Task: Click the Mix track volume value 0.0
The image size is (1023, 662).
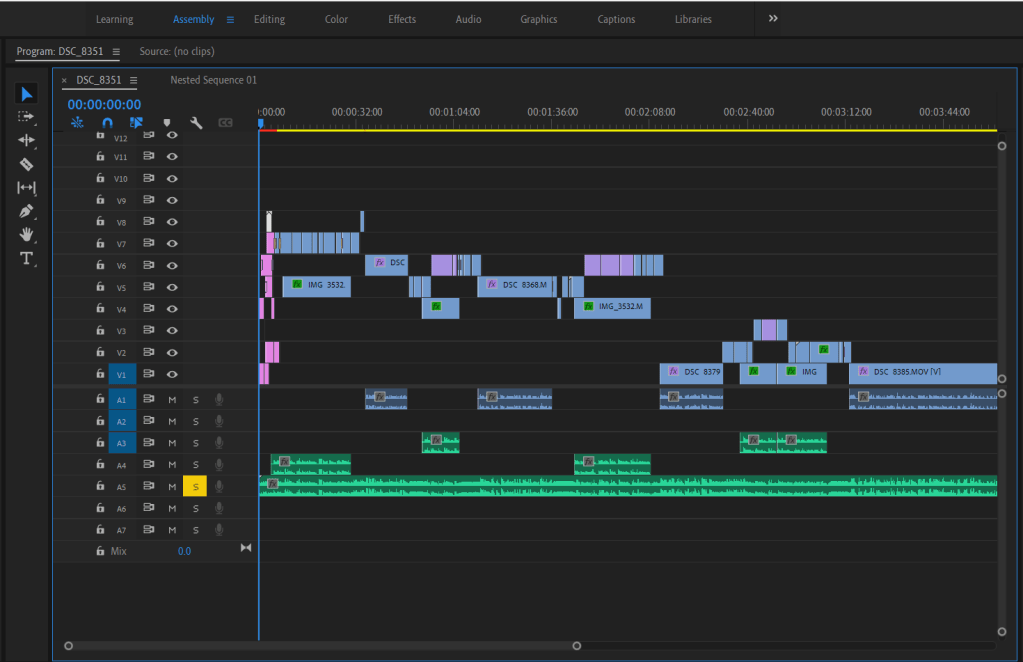Action: point(184,551)
